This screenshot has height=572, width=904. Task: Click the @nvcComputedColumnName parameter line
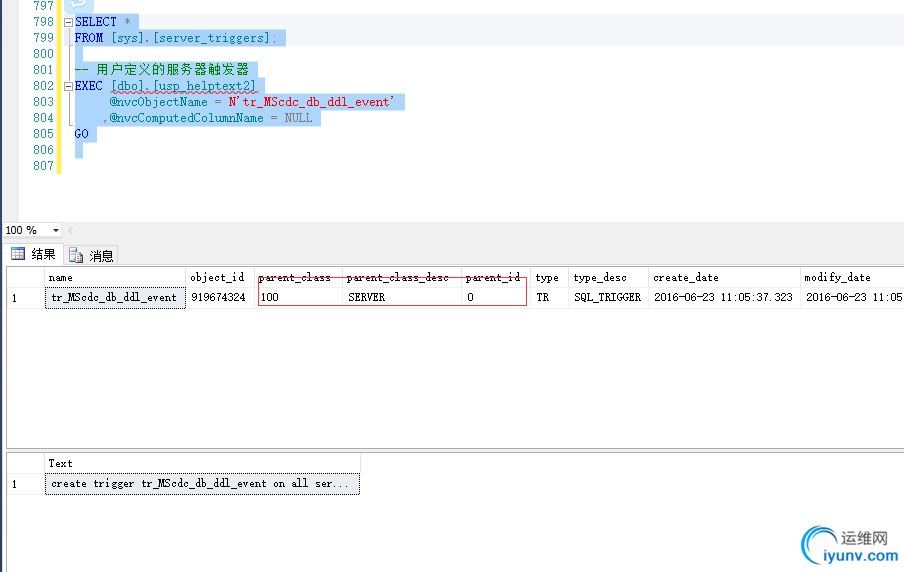coord(186,118)
